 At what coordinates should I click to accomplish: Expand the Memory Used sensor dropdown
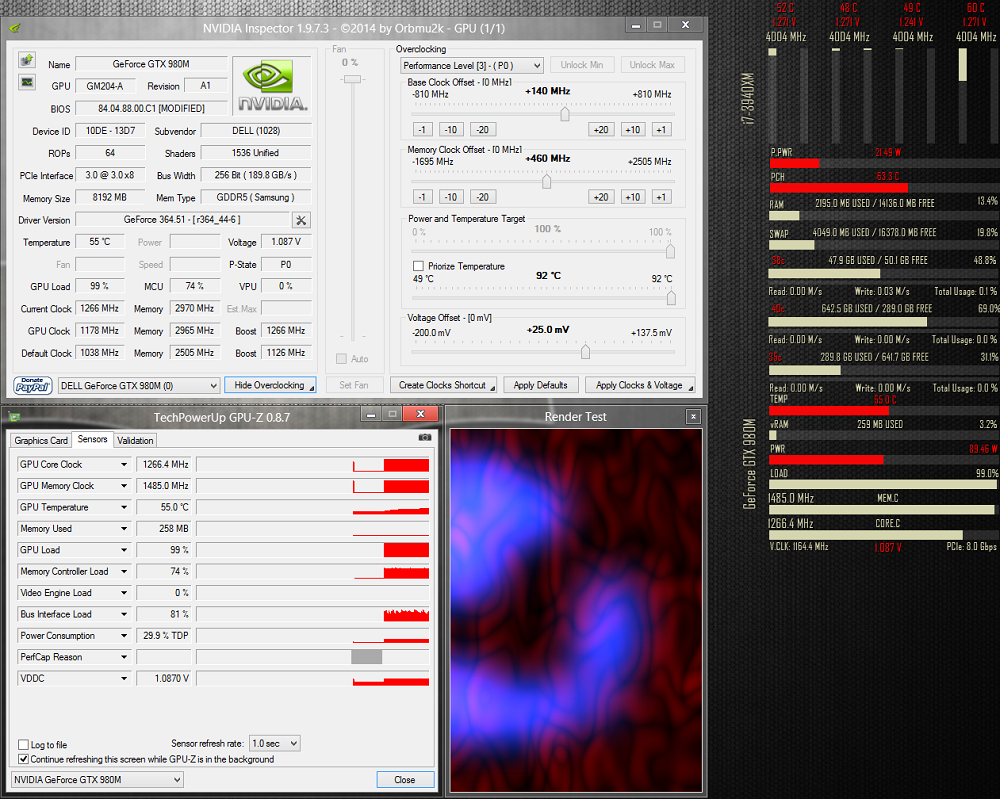[x=124, y=529]
